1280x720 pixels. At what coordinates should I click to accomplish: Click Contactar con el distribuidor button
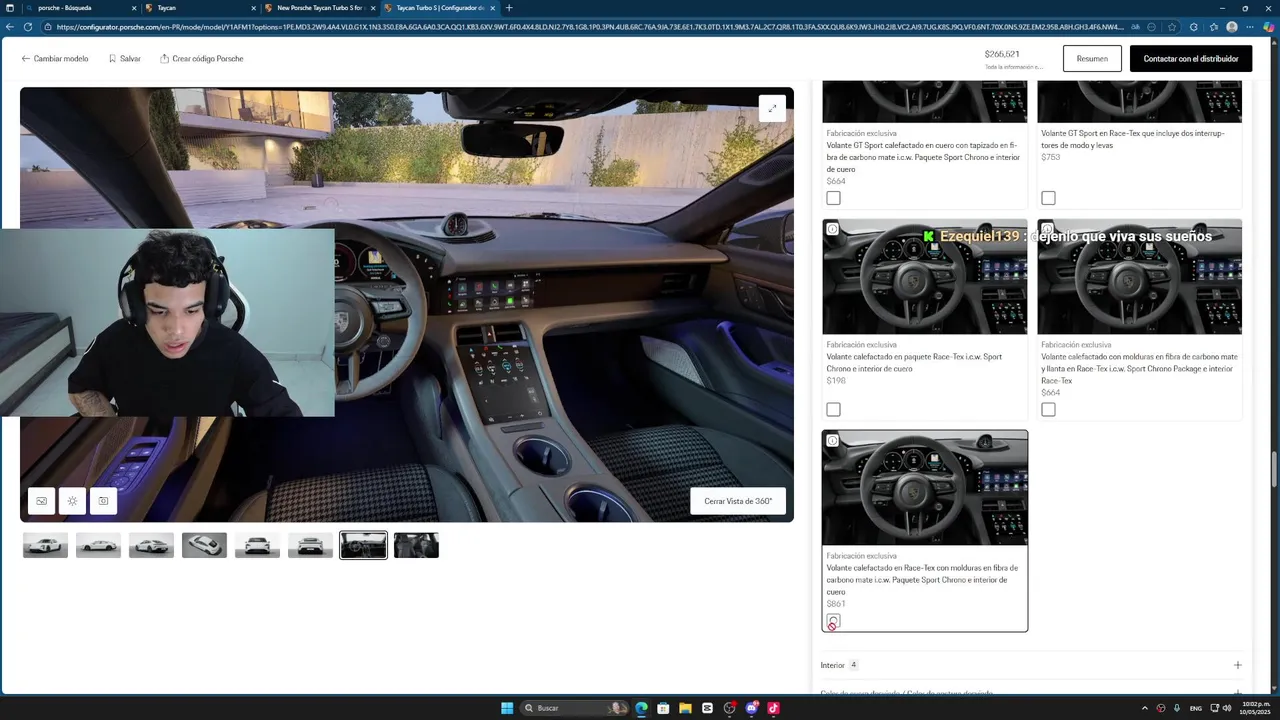pos(1191,59)
